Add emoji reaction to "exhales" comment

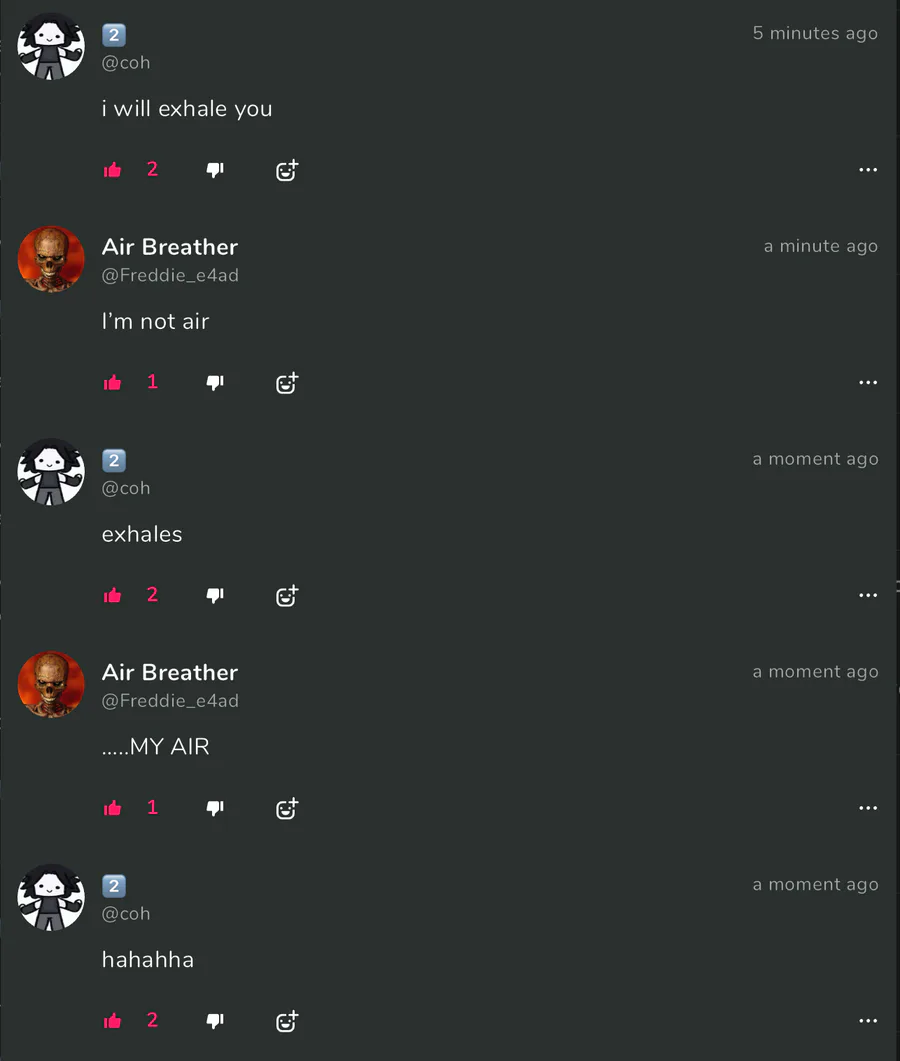[x=287, y=595]
